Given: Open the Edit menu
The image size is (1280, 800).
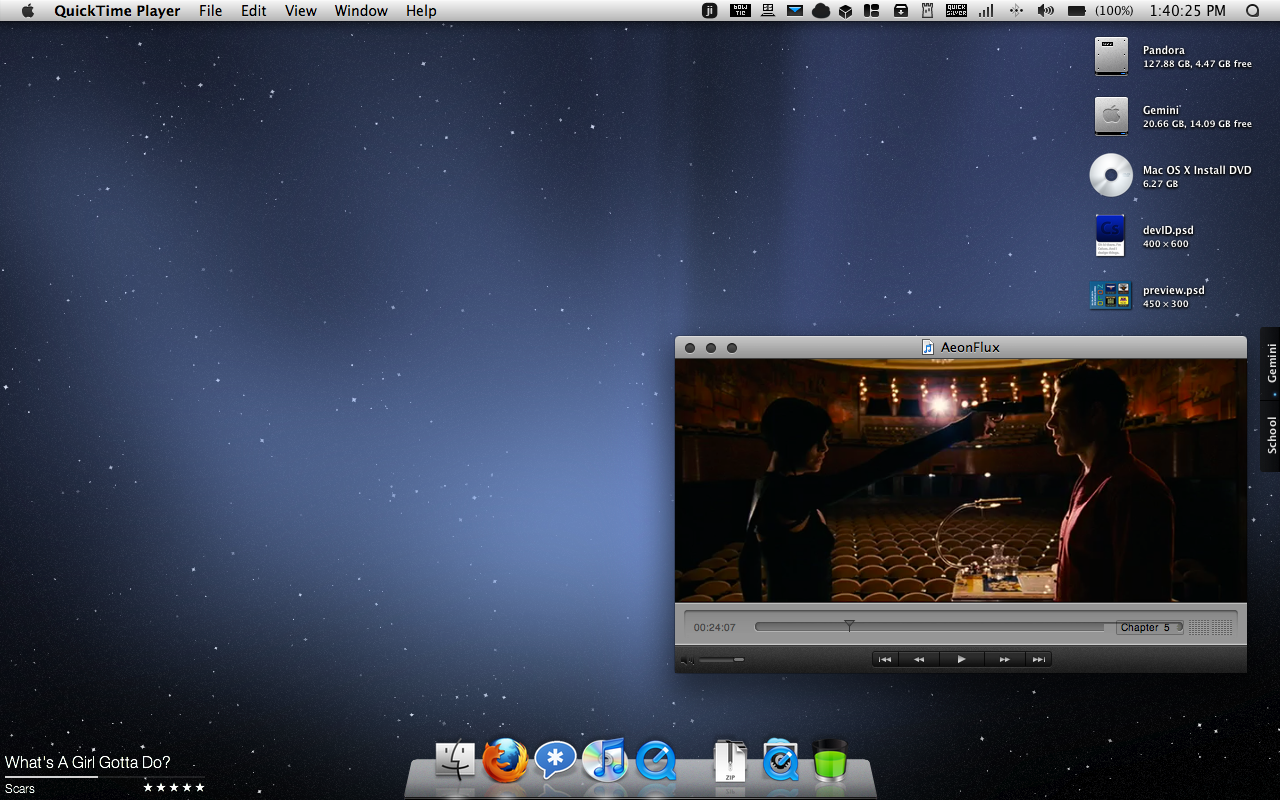Looking at the screenshot, I should tap(254, 11).
